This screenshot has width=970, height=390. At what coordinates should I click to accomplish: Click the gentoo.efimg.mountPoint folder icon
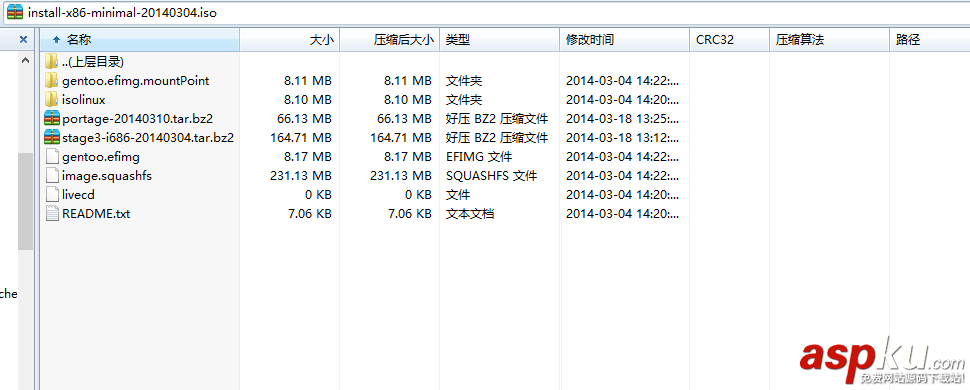(x=51, y=80)
